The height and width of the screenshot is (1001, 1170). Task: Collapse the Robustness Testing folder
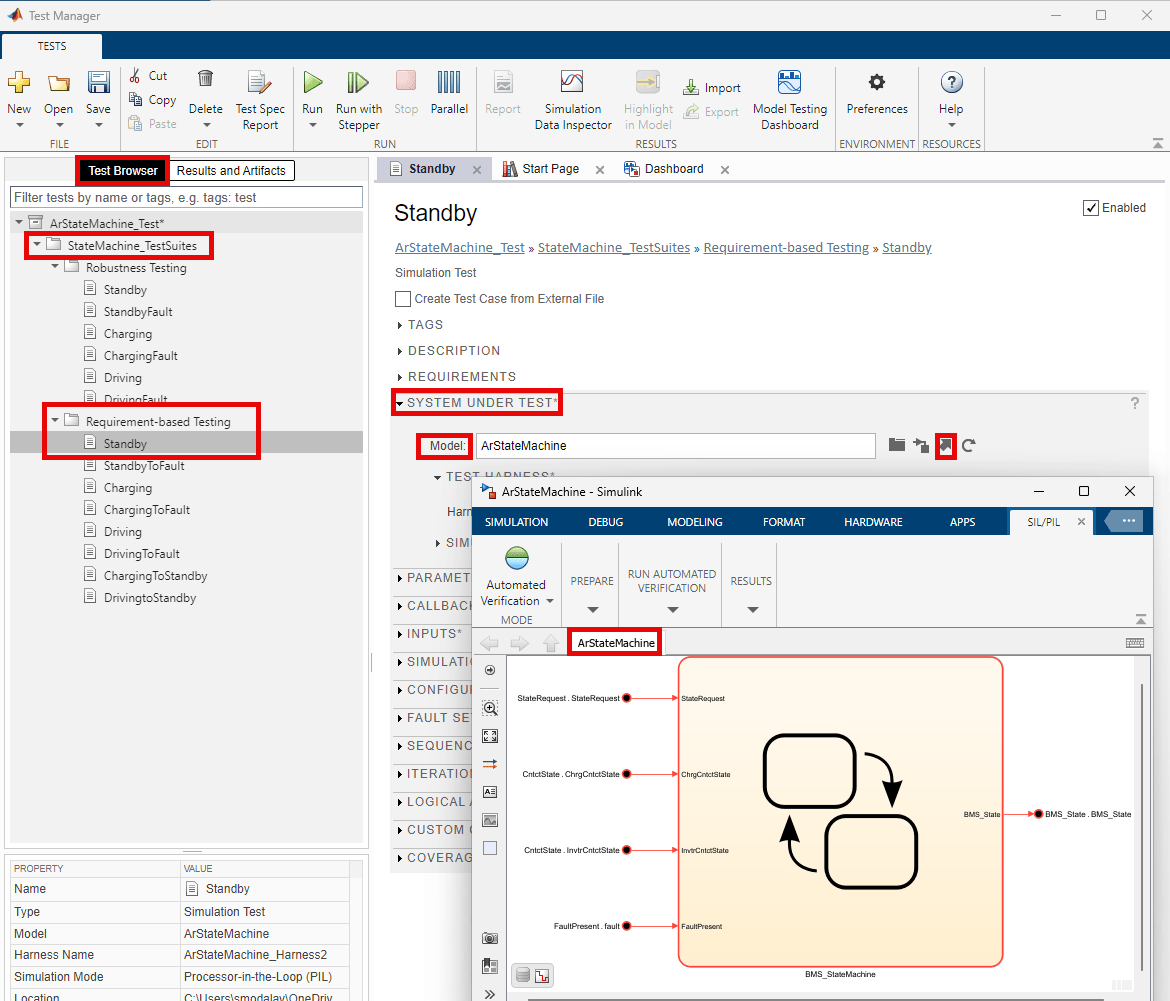(x=57, y=267)
